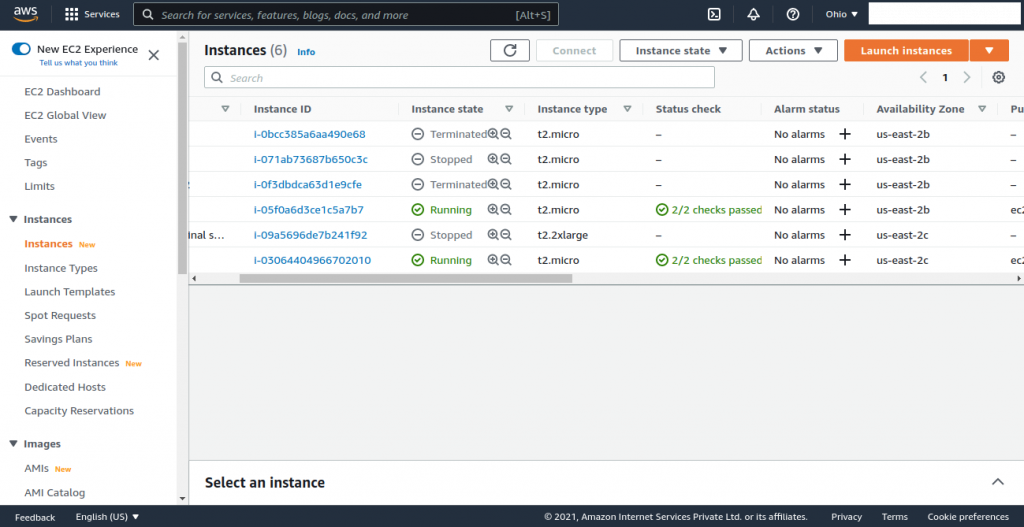1024x527 pixels.
Task: Open instance i-09a5696de7b241f92 link
Action: click(311, 235)
